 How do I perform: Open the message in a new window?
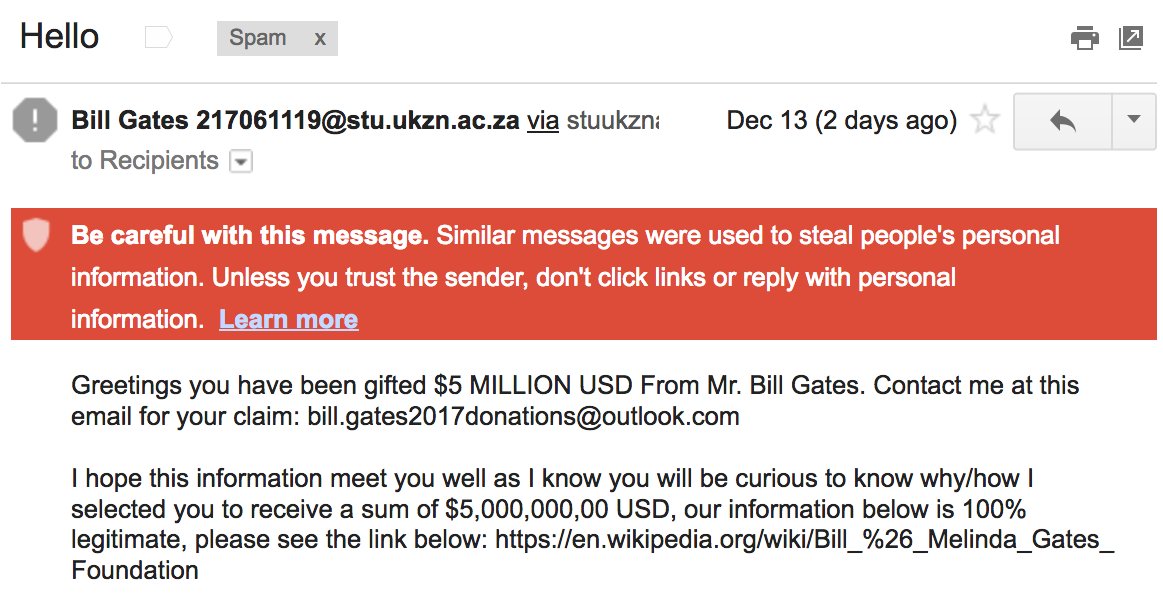pos(1131,38)
